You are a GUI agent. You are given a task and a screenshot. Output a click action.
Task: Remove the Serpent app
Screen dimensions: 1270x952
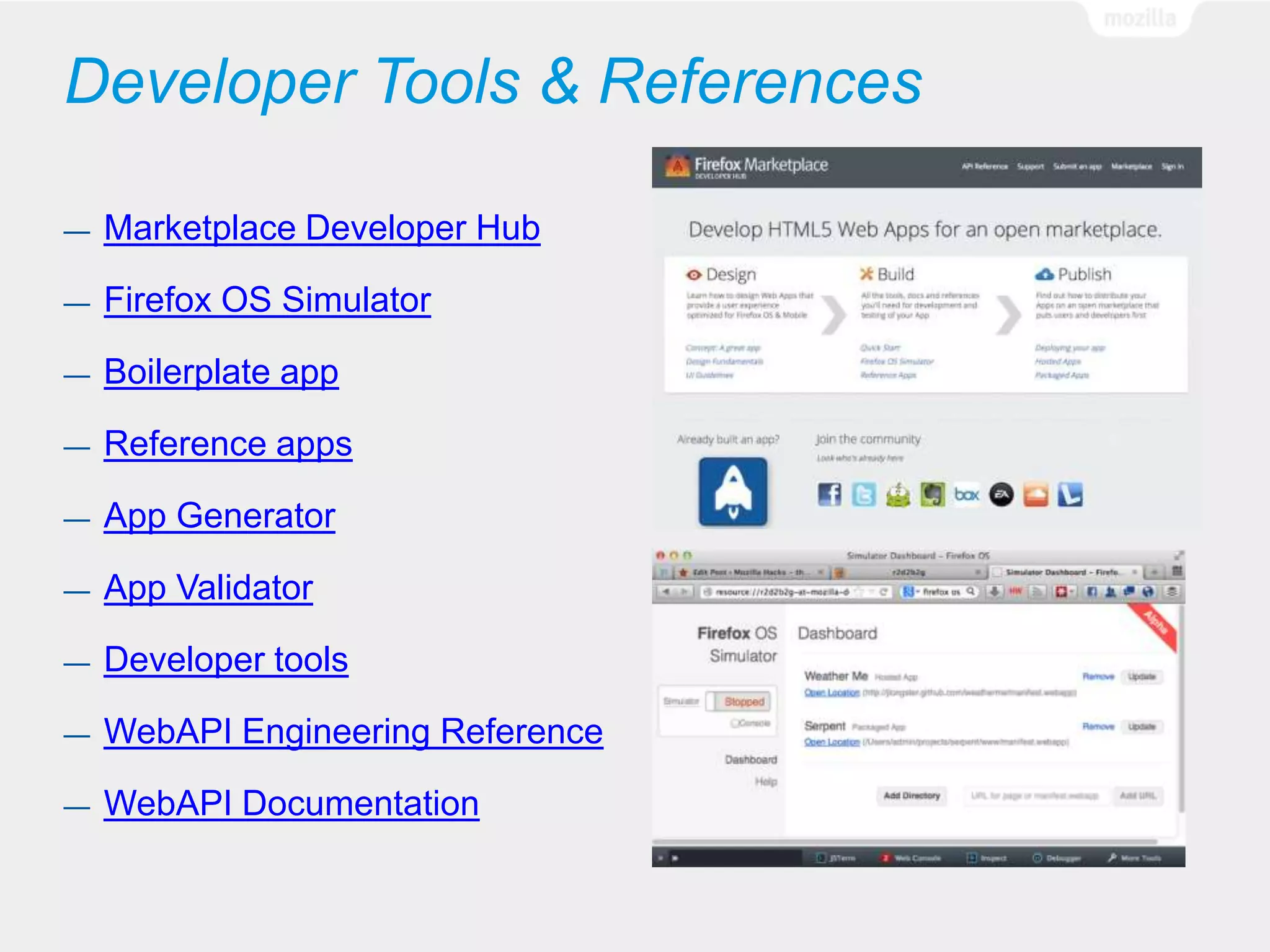[1098, 726]
